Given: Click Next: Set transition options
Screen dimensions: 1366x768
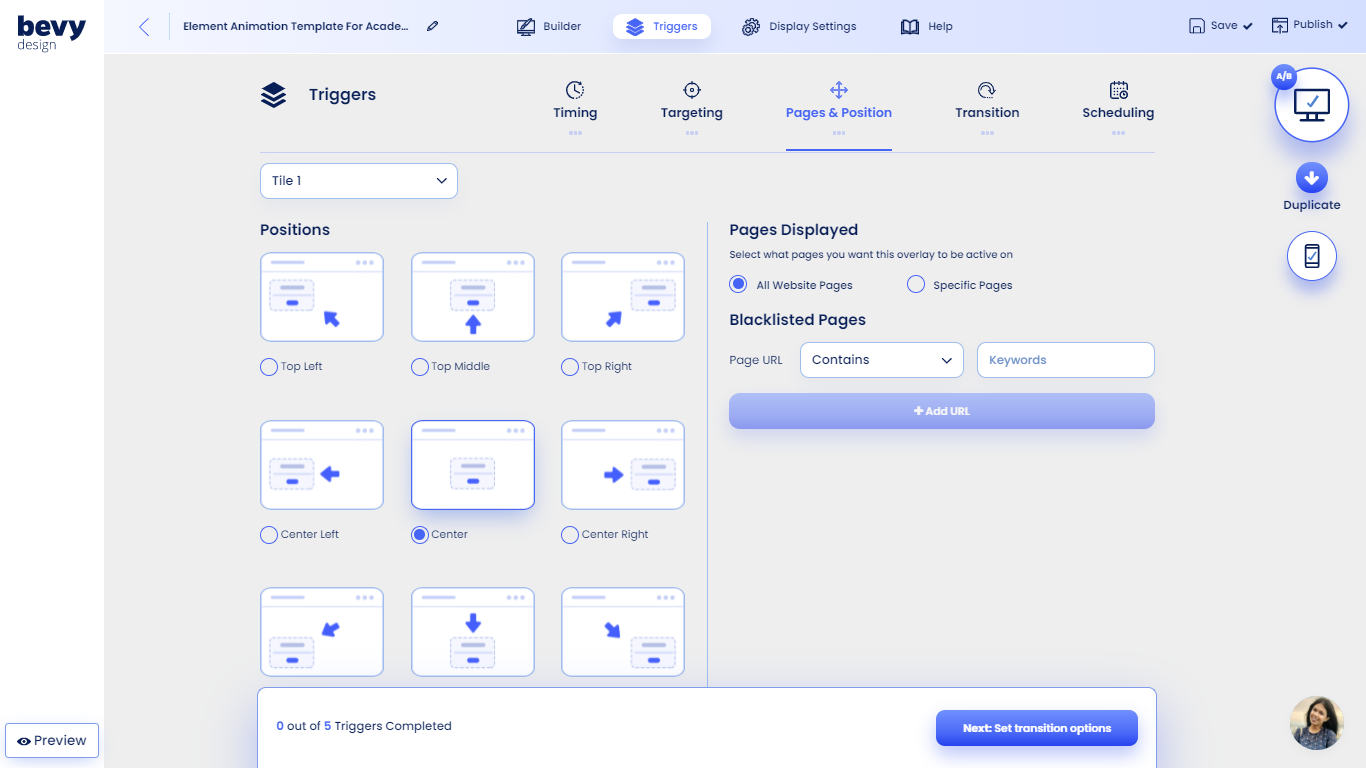Looking at the screenshot, I should [x=1036, y=728].
